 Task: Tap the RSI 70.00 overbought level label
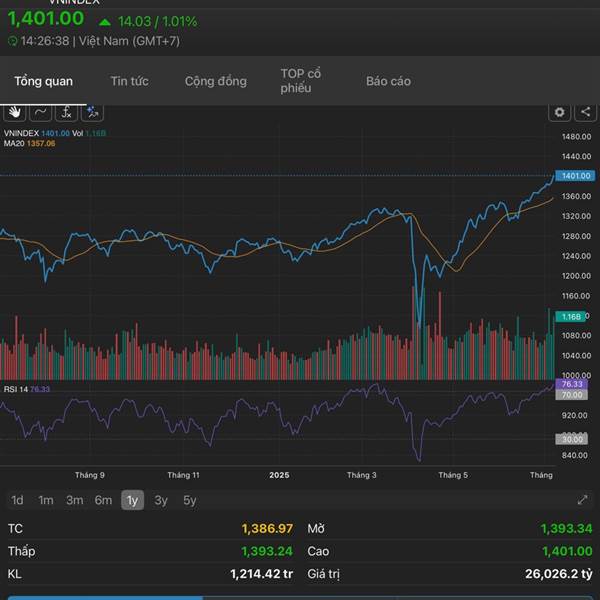(x=571, y=395)
